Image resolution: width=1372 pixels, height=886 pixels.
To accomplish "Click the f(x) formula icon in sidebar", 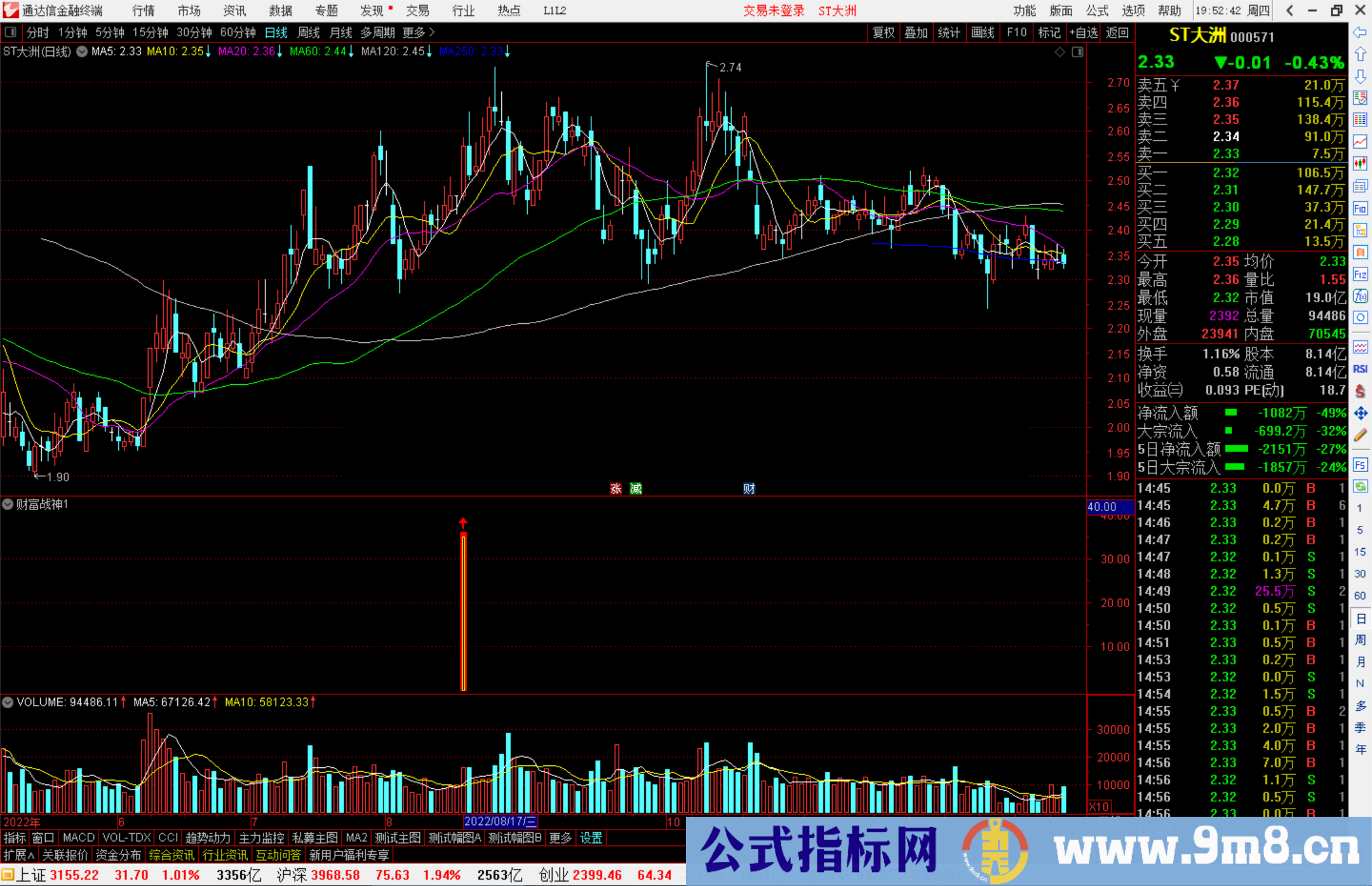I will click(1360, 296).
